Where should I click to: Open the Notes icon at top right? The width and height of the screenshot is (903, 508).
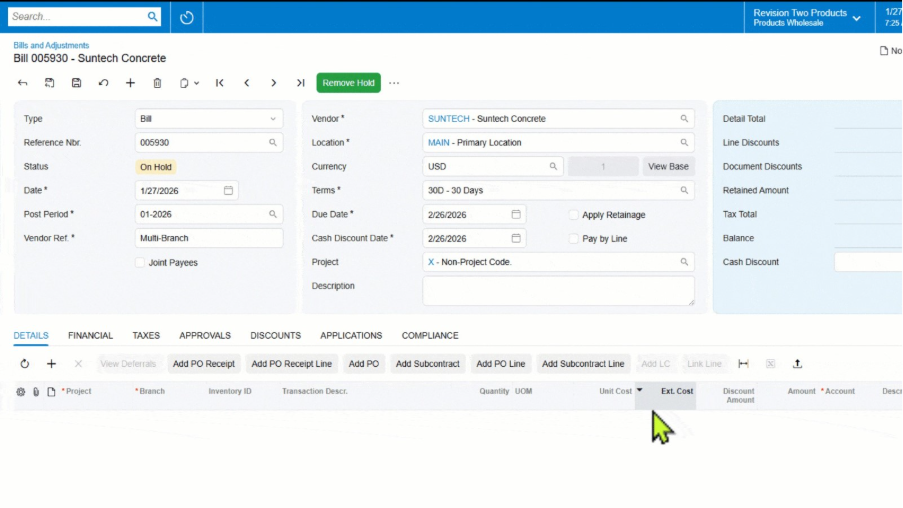pyautogui.click(x=884, y=51)
